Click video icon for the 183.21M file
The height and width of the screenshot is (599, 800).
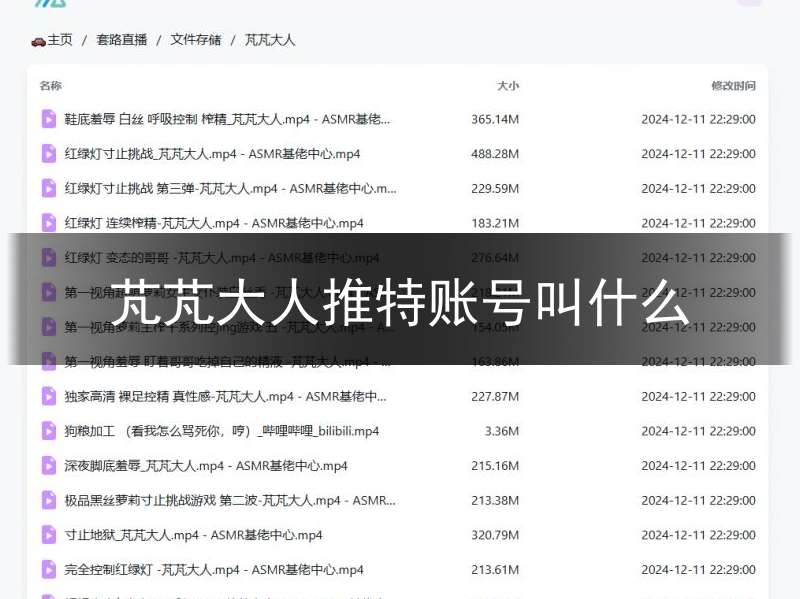(48, 223)
